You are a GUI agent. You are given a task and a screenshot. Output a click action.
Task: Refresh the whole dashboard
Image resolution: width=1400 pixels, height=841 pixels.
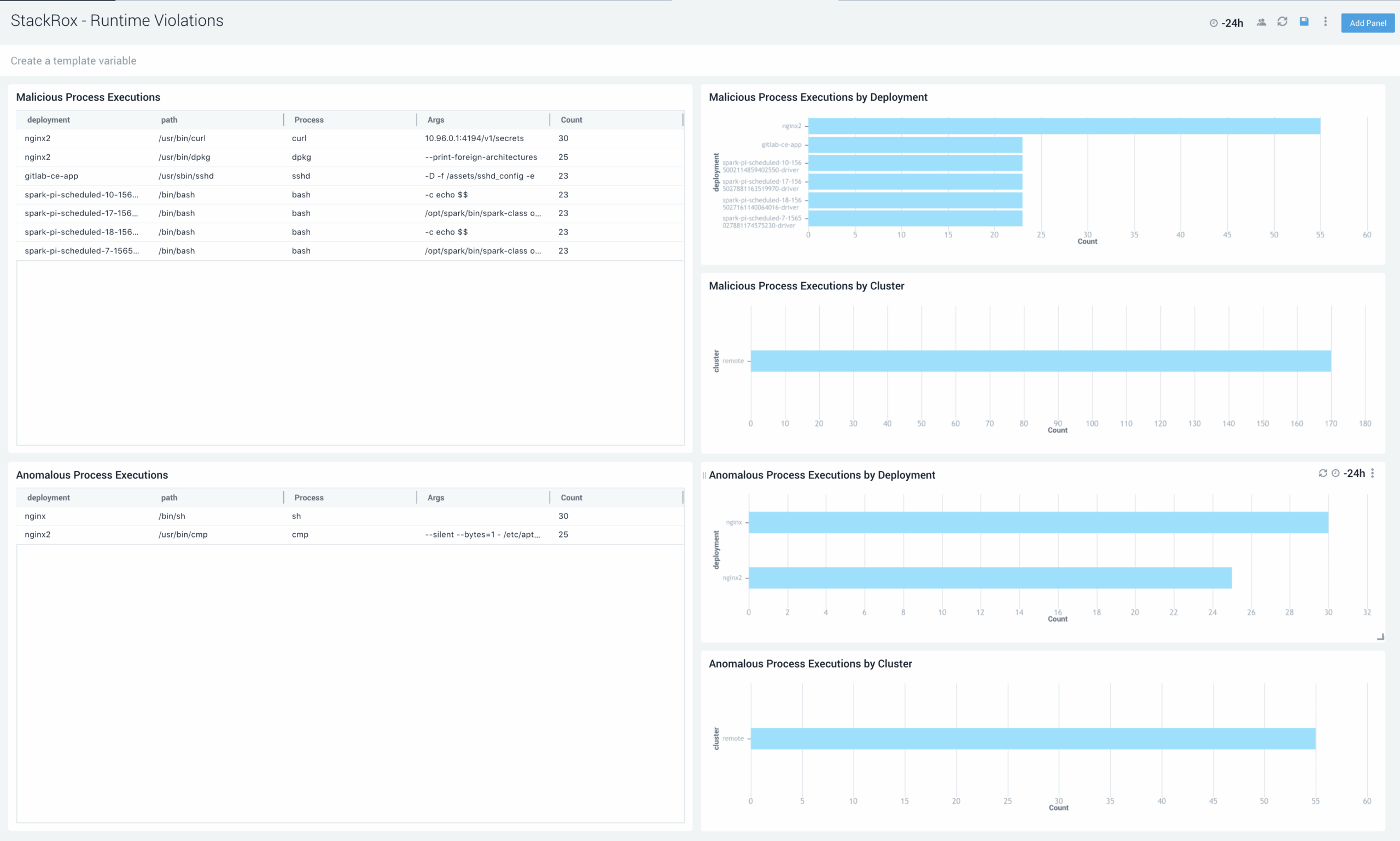pos(1282,21)
